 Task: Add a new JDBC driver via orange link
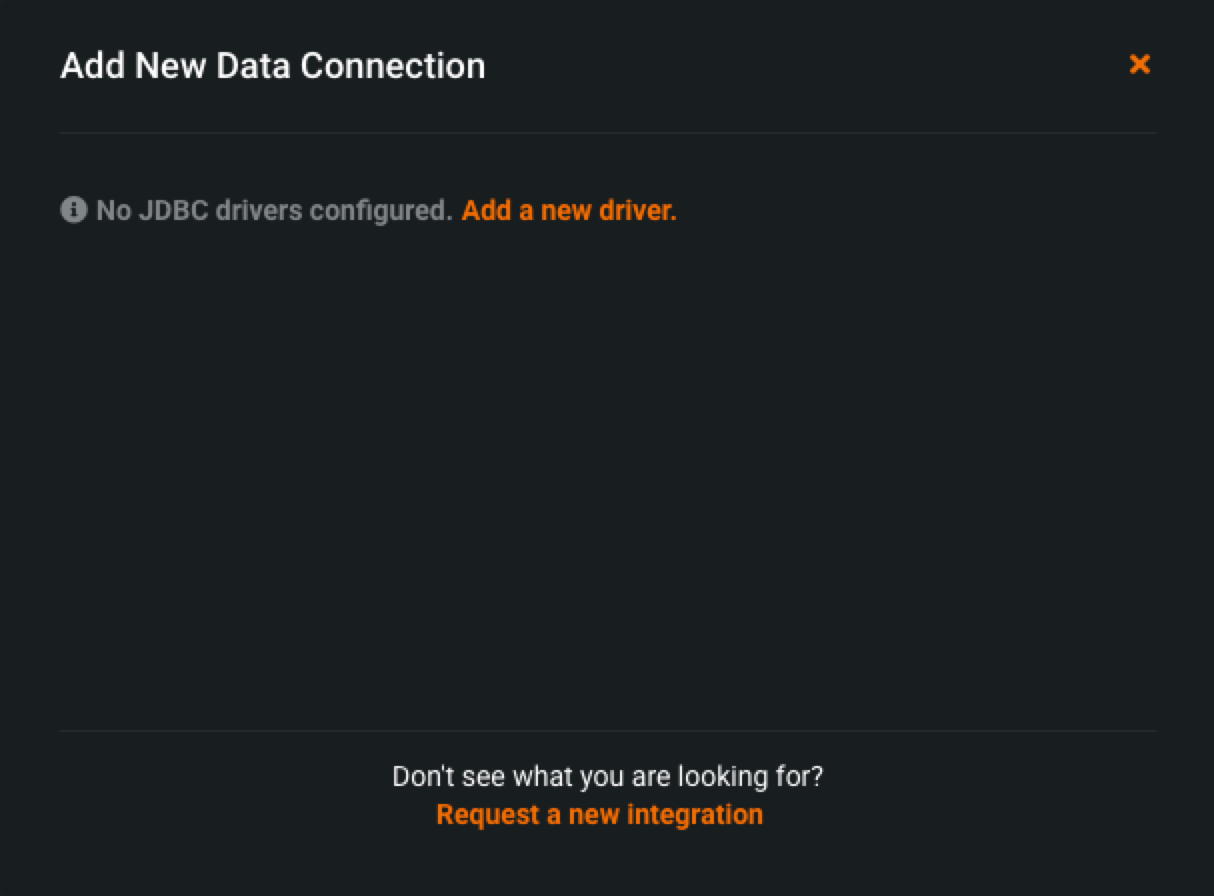(x=569, y=211)
